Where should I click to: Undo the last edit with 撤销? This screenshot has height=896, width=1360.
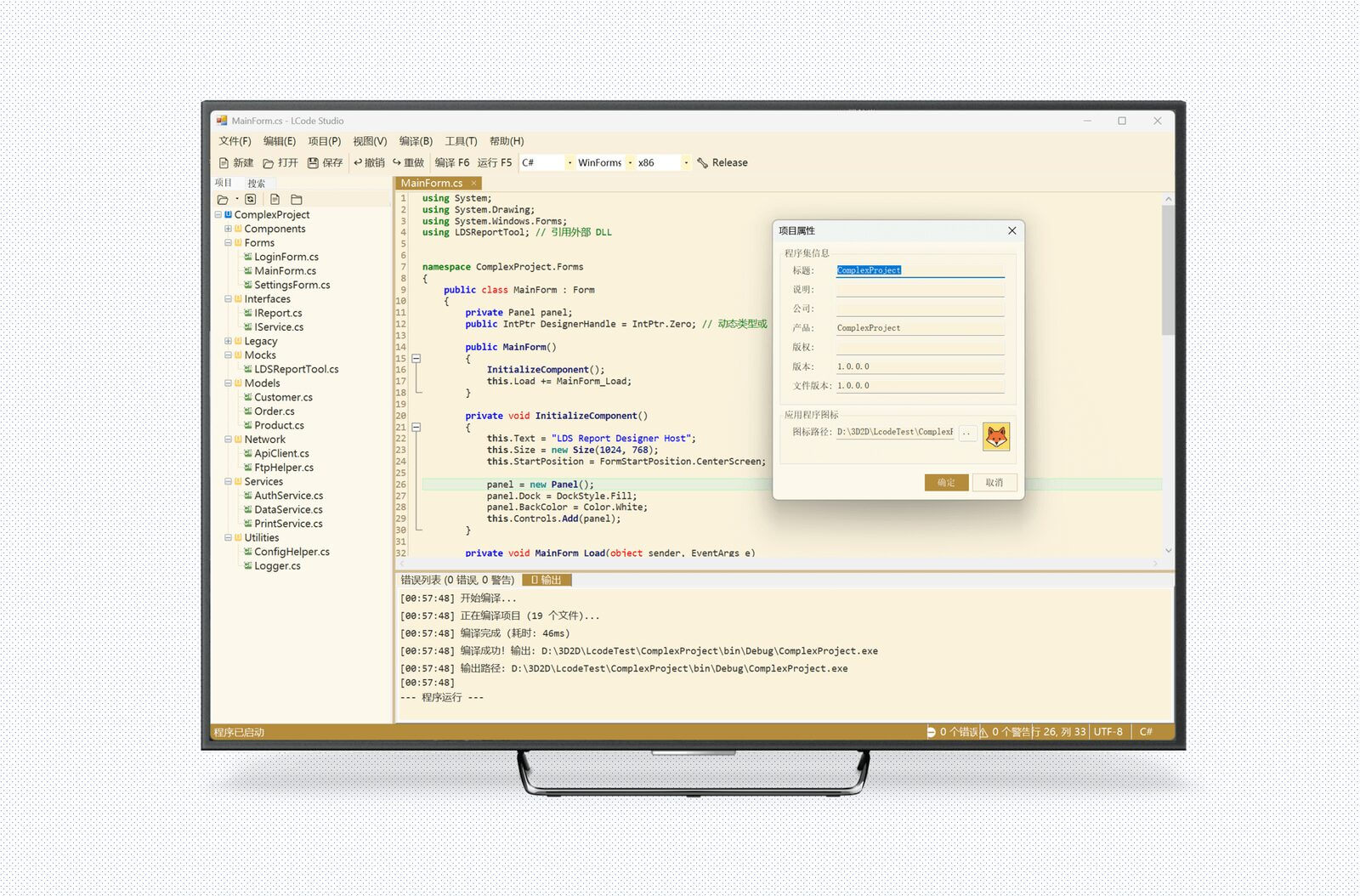(x=371, y=162)
